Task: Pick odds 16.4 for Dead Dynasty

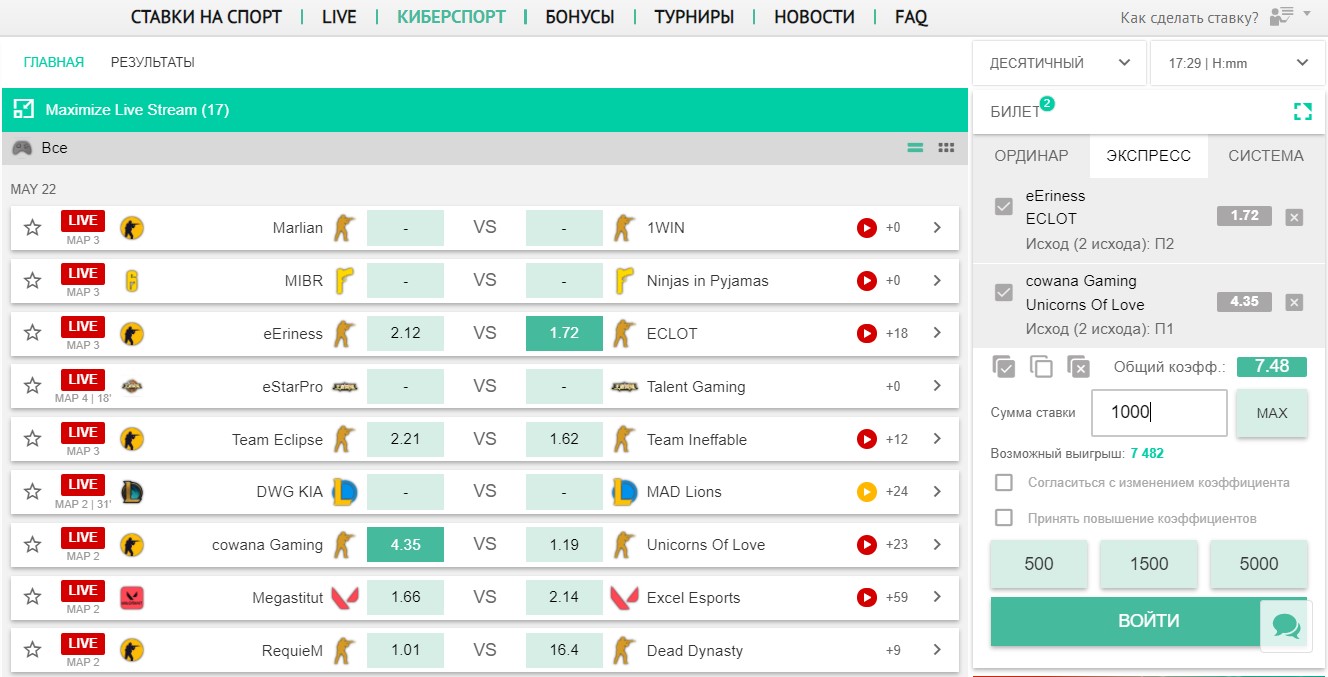Action: (x=564, y=650)
